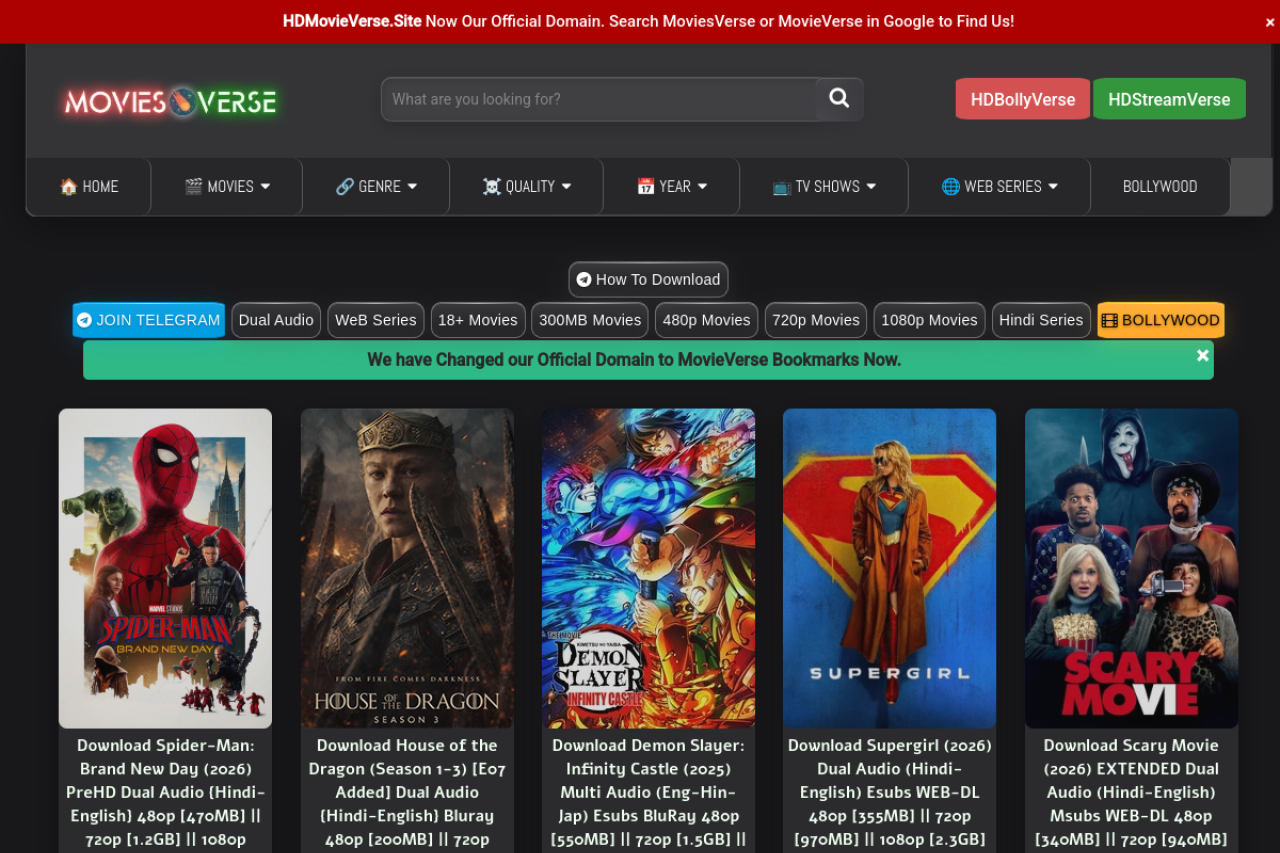The width and height of the screenshot is (1280, 853).
Task: Open Download Demon Slayer: Infinity Castle title link
Action: tap(648, 793)
